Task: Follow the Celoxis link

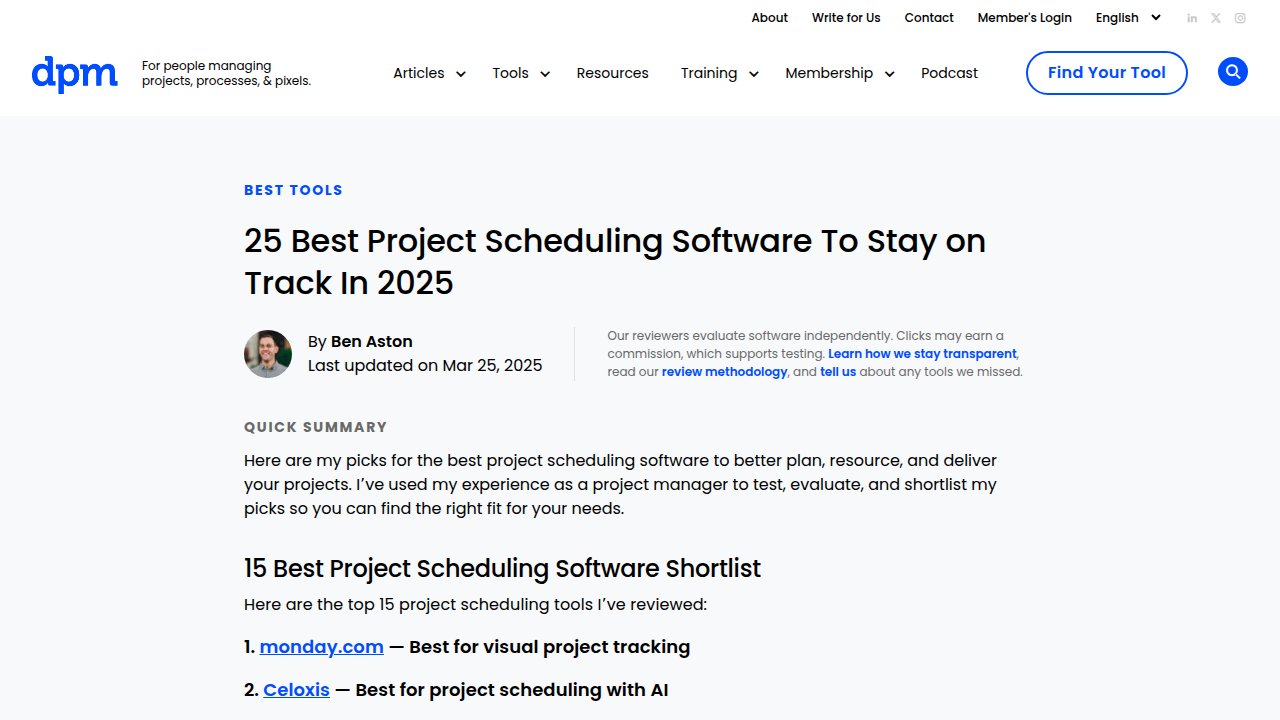Action: (x=296, y=690)
